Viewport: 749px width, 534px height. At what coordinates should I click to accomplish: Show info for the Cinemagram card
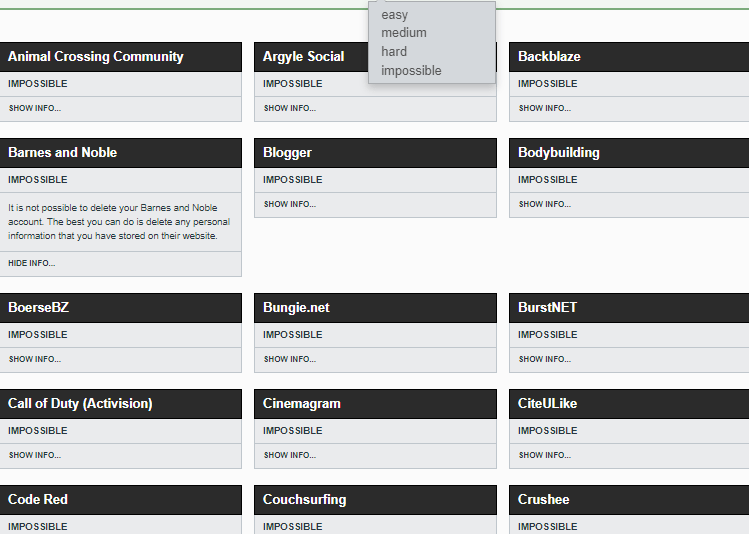click(289, 455)
